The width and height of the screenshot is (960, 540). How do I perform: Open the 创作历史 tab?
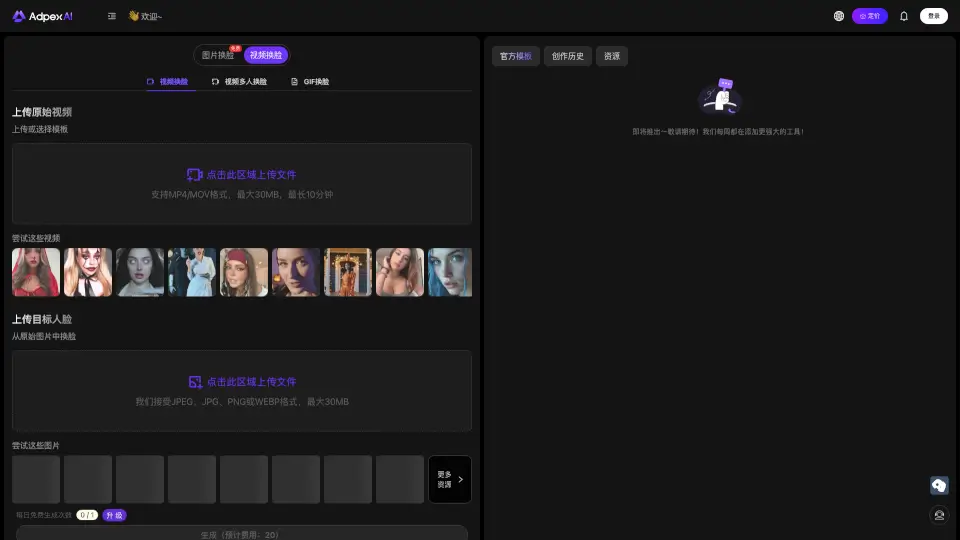coord(568,56)
